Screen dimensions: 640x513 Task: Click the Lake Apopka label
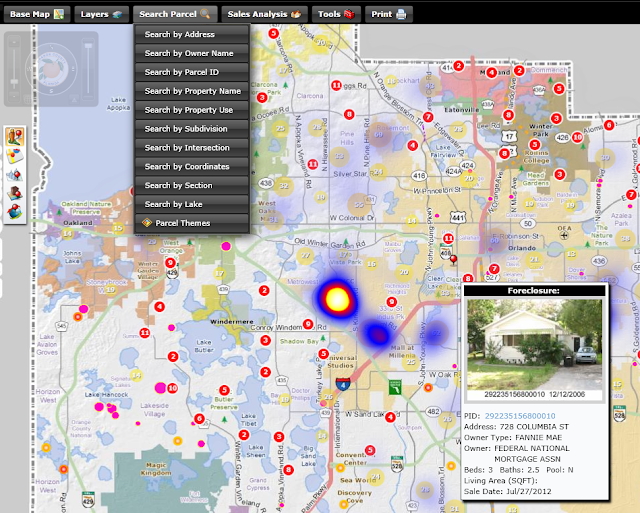coord(118,104)
